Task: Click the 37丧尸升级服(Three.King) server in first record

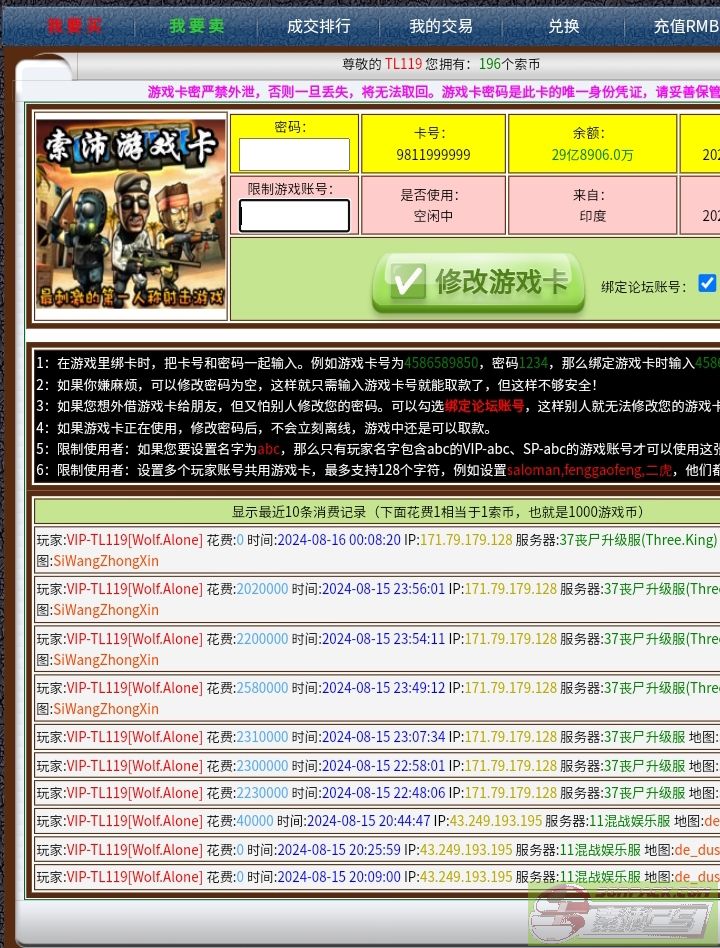Action: 638,539
